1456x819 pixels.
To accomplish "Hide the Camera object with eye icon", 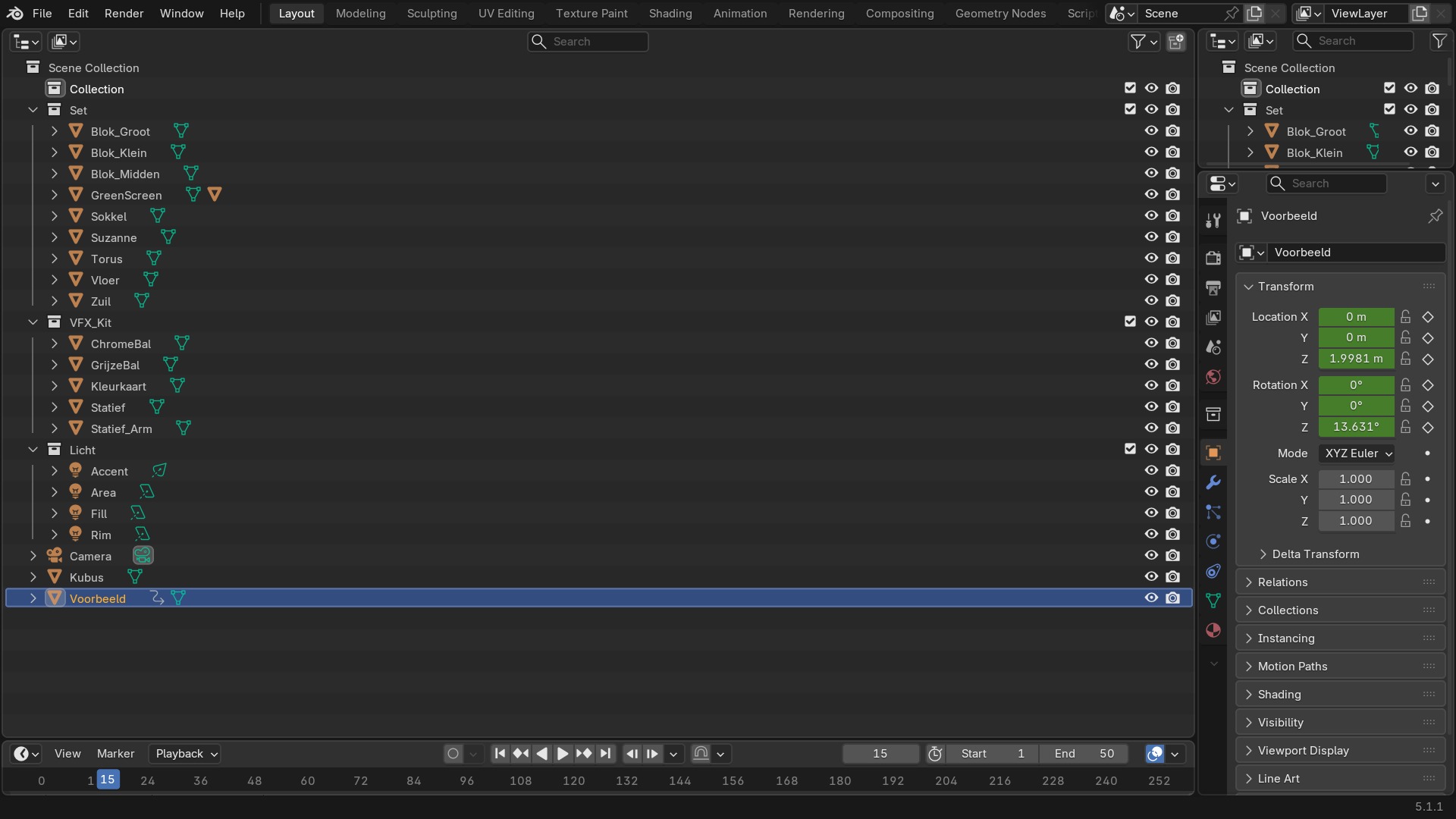I will coord(1151,556).
